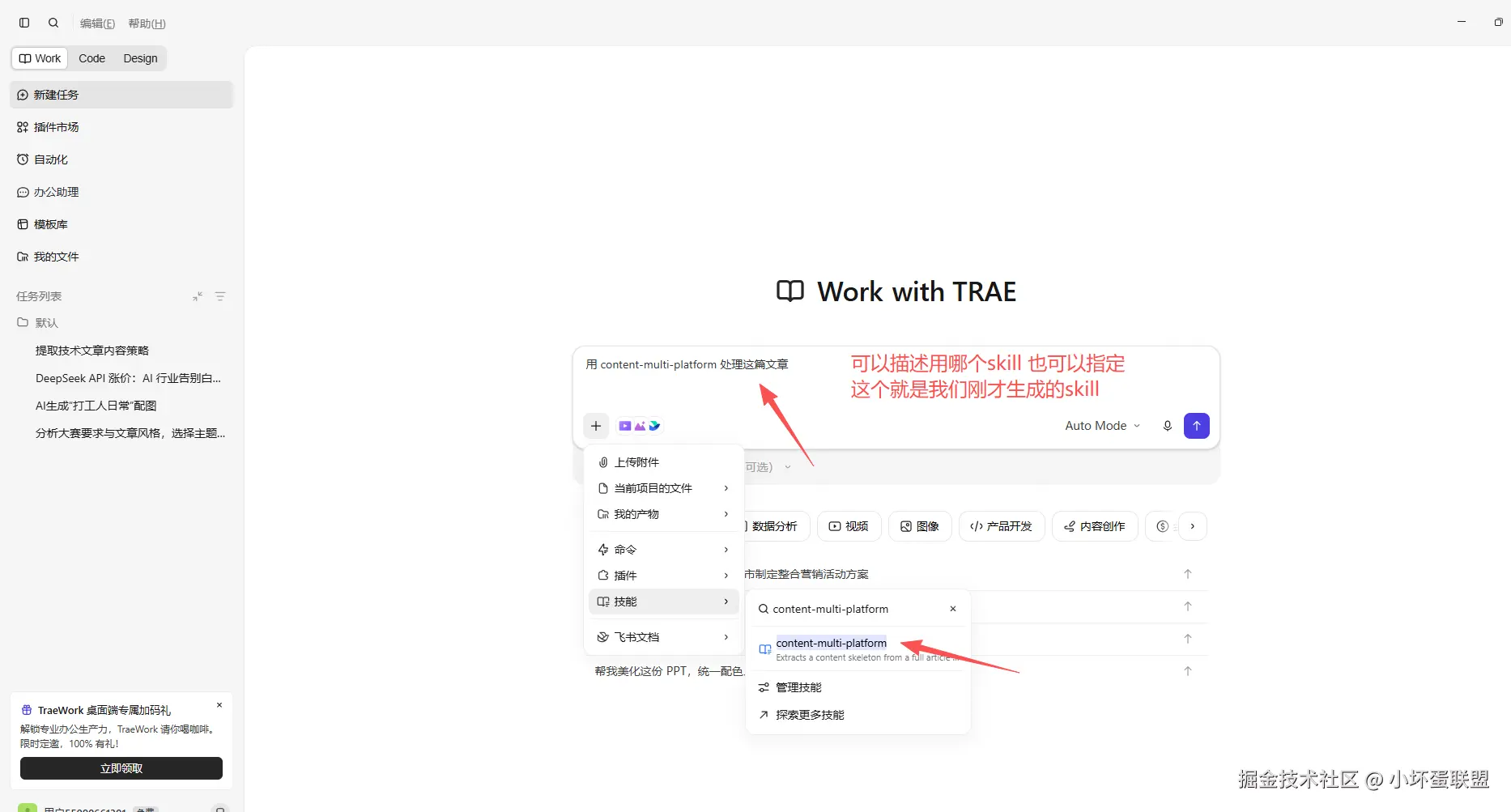Click the media tools icon cluster
This screenshot has height=812, width=1511.
(x=640, y=426)
